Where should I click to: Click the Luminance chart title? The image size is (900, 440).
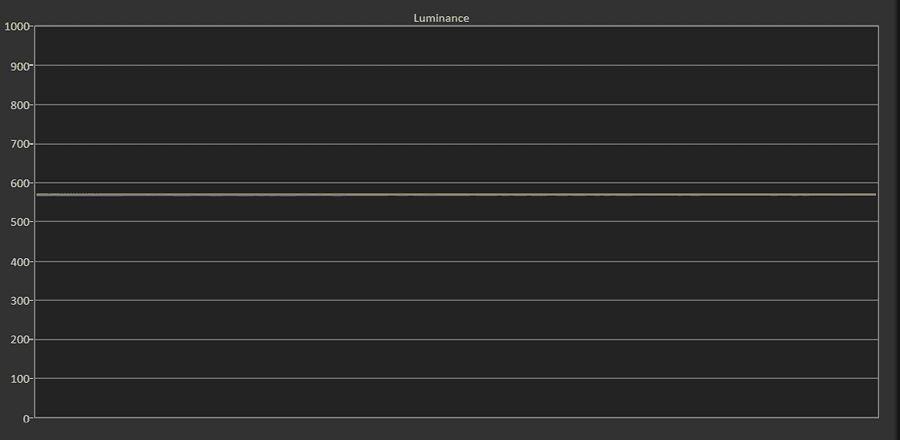(x=441, y=18)
